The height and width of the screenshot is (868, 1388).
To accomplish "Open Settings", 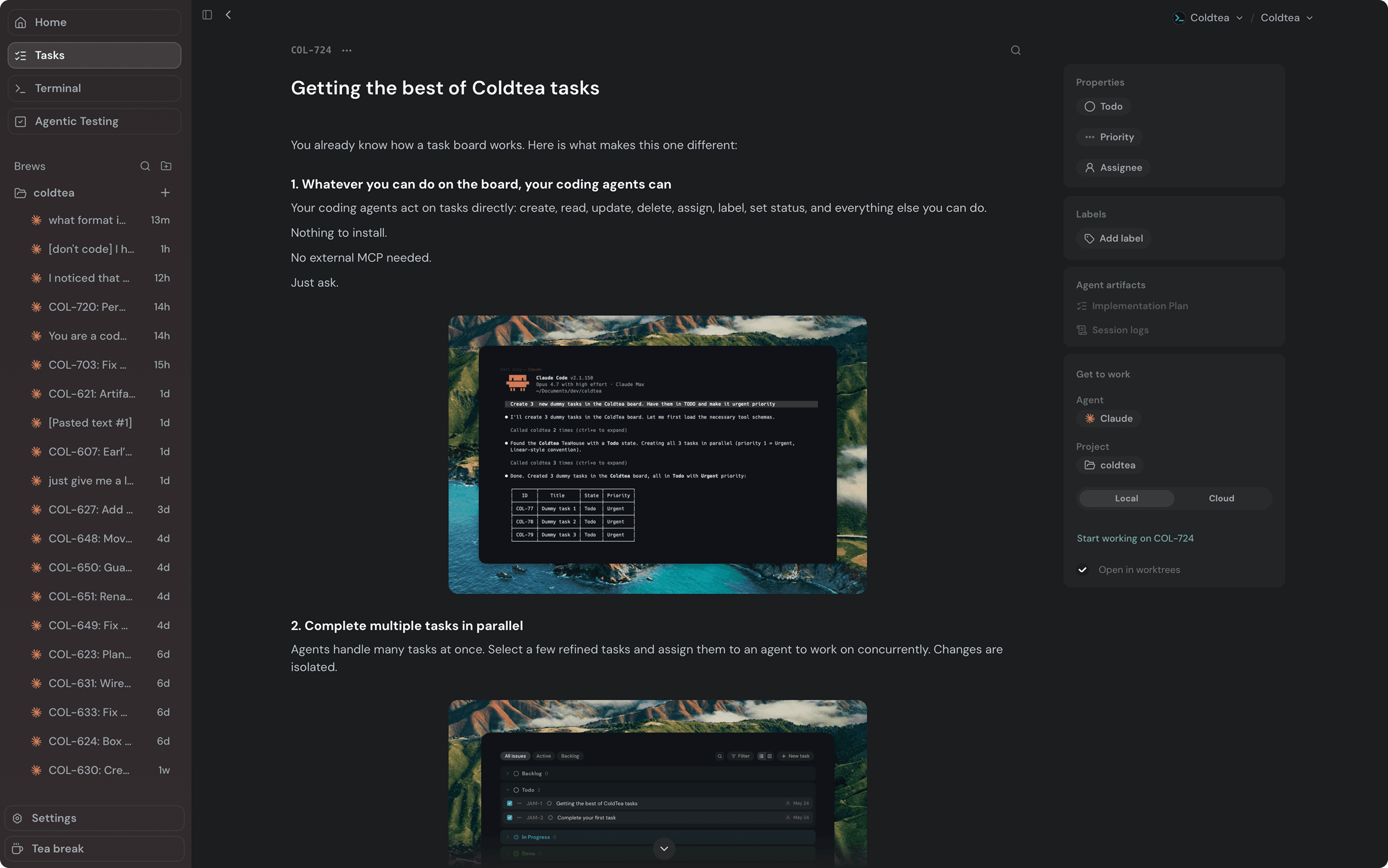I will pyautogui.click(x=94, y=818).
